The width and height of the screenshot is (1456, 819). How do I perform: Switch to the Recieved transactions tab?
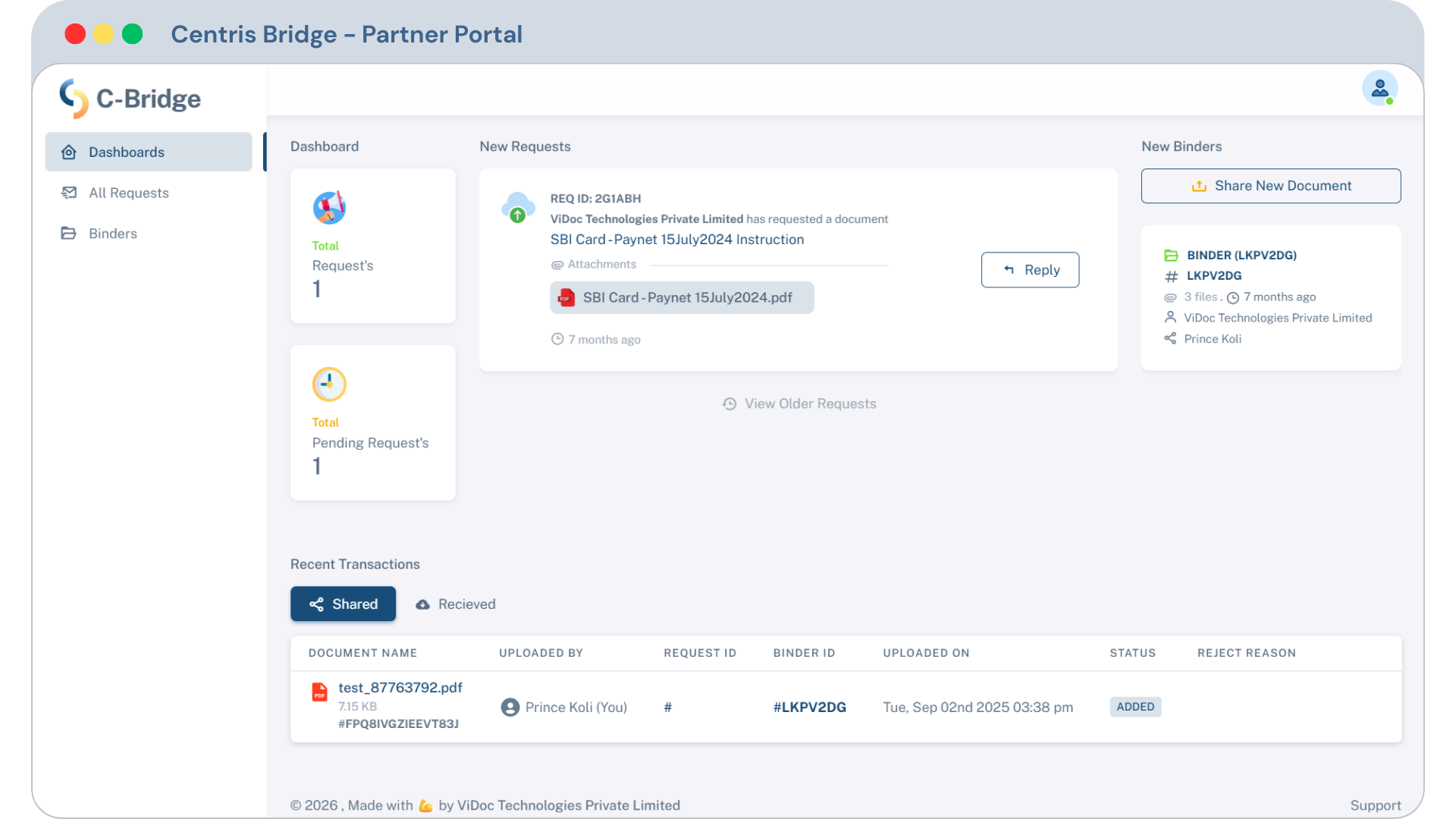click(456, 604)
